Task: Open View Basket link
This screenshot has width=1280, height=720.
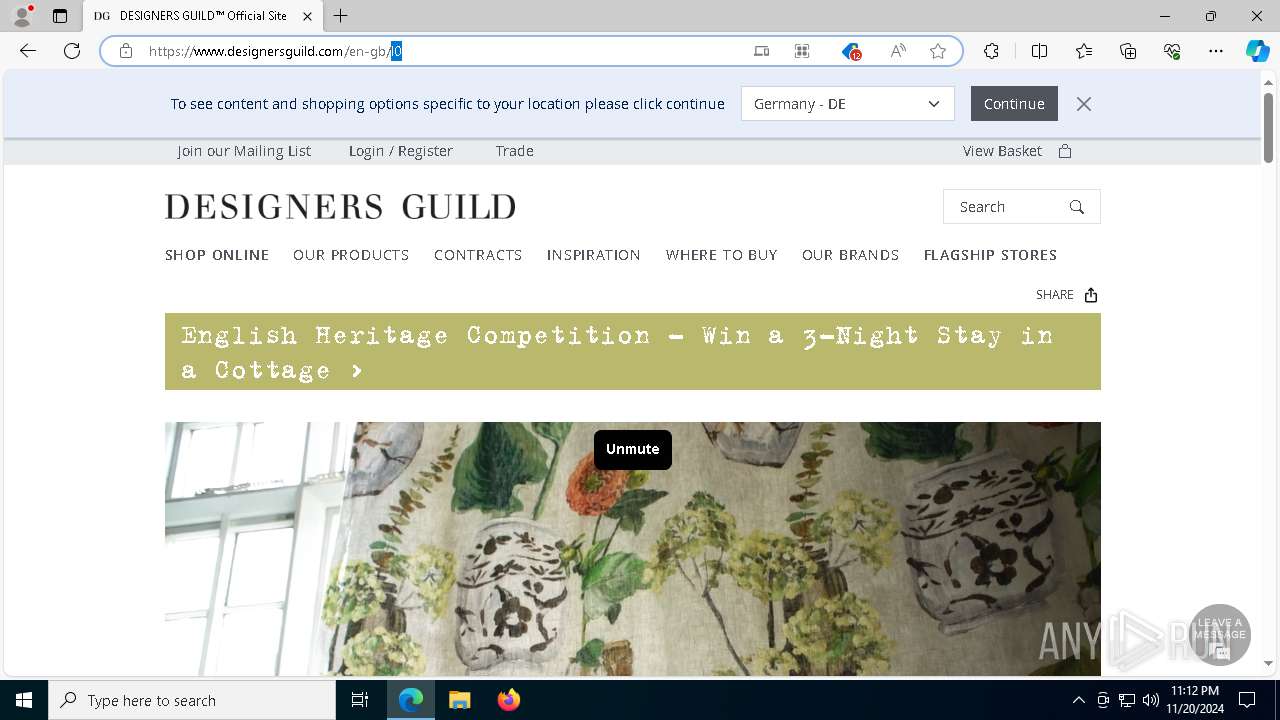Action: [x=1002, y=151]
